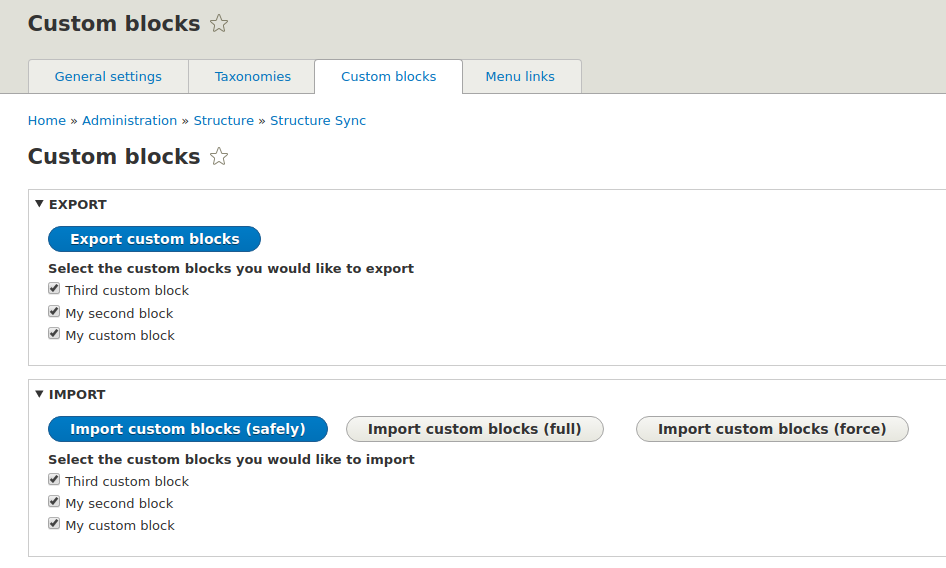The width and height of the screenshot is (946, 568).
Task: Click the star icon beside the top title
Action: pos(219,24)
